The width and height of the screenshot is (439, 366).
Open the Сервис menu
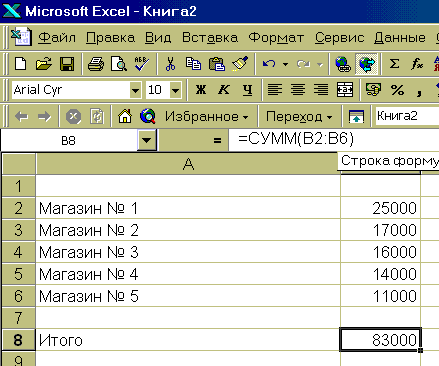coord(339,38)
